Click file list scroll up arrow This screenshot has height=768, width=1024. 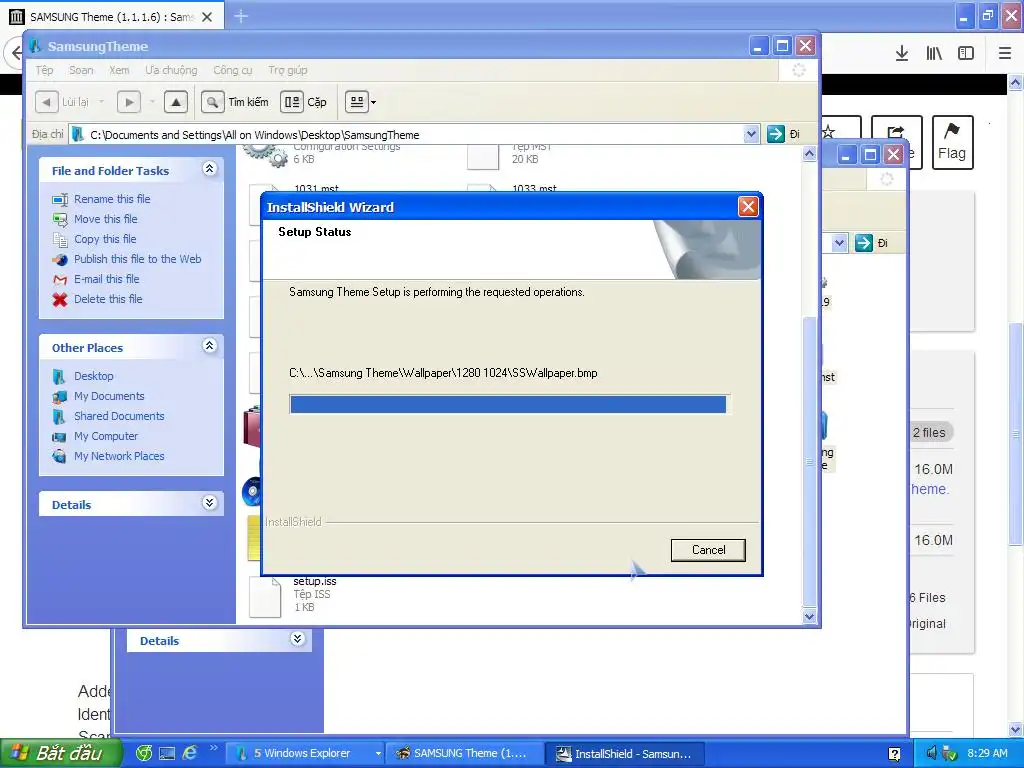pyautogui.click(x=809, y=154)
